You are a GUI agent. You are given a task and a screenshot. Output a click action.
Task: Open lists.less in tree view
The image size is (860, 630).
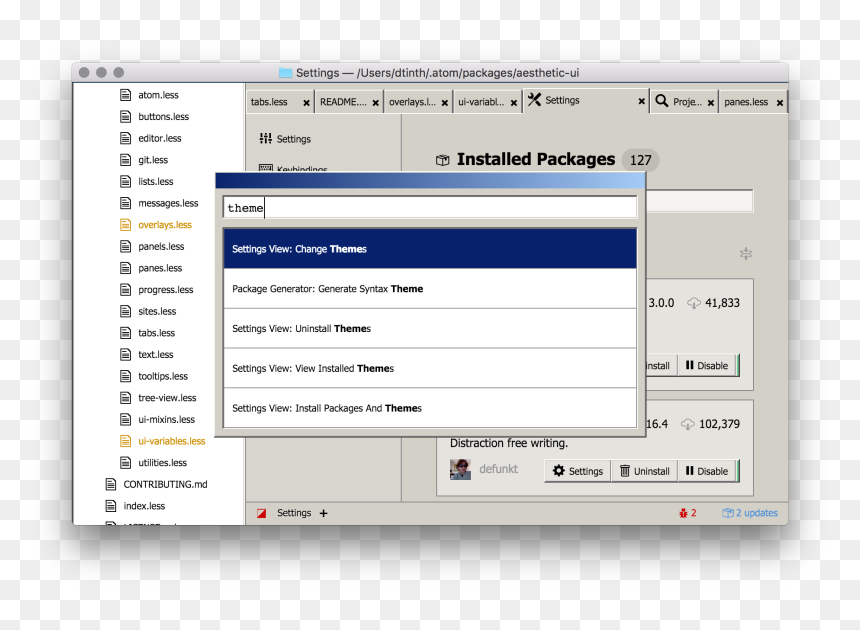pyautogui.click(x=156, y=181)
